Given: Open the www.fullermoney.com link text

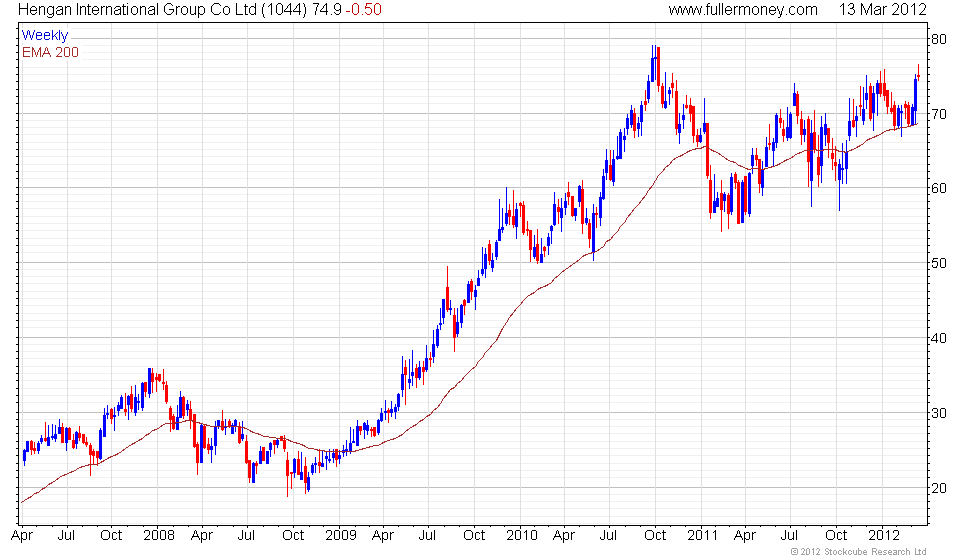Looking at the screenshot, I should pyautogui.click(x=743, y=9).
